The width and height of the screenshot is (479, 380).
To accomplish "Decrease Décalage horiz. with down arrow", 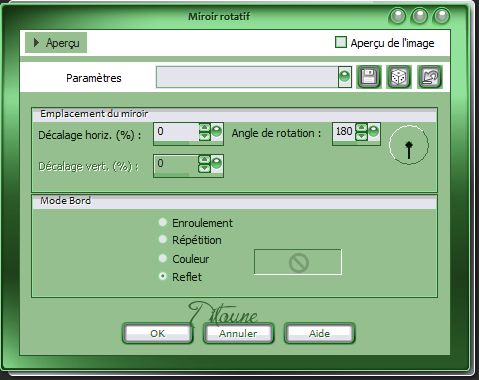I will tap(204, 136).
